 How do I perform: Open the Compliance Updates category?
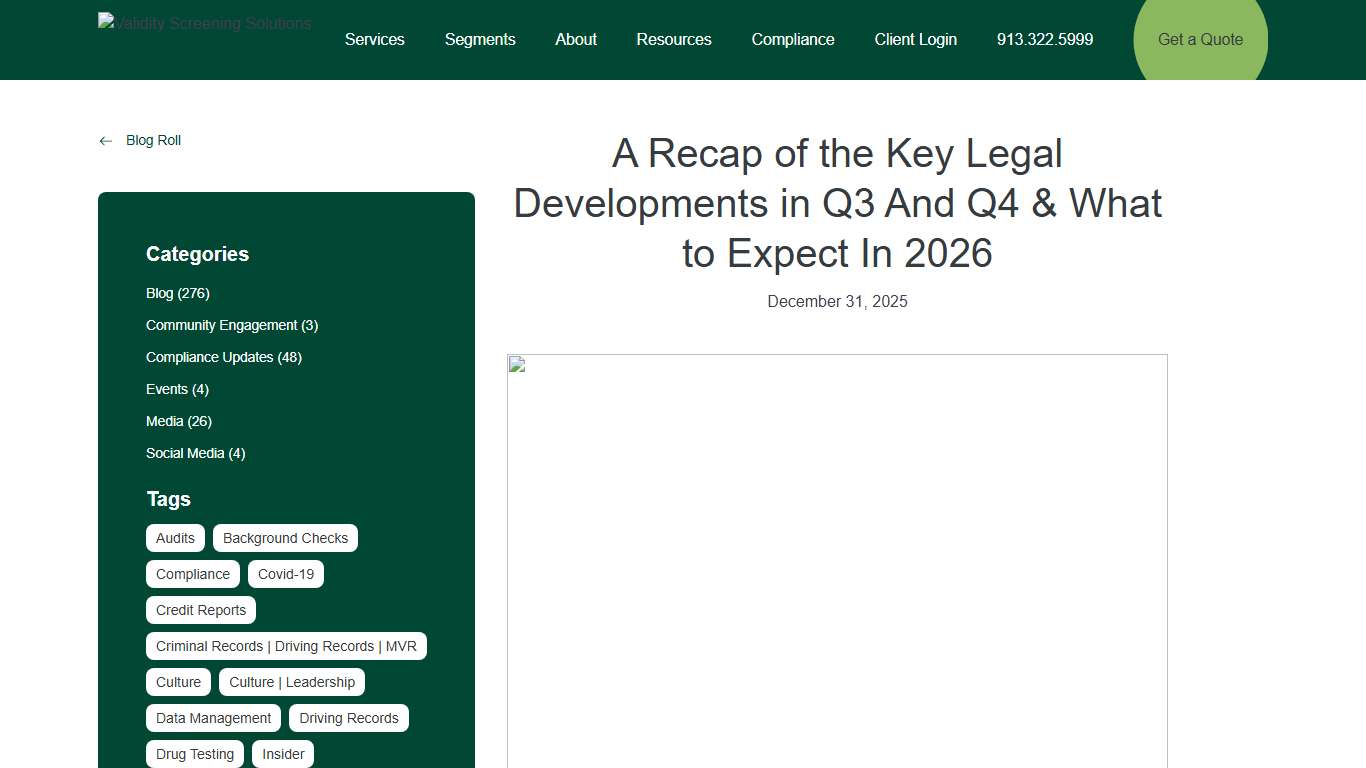pos(223,357)
